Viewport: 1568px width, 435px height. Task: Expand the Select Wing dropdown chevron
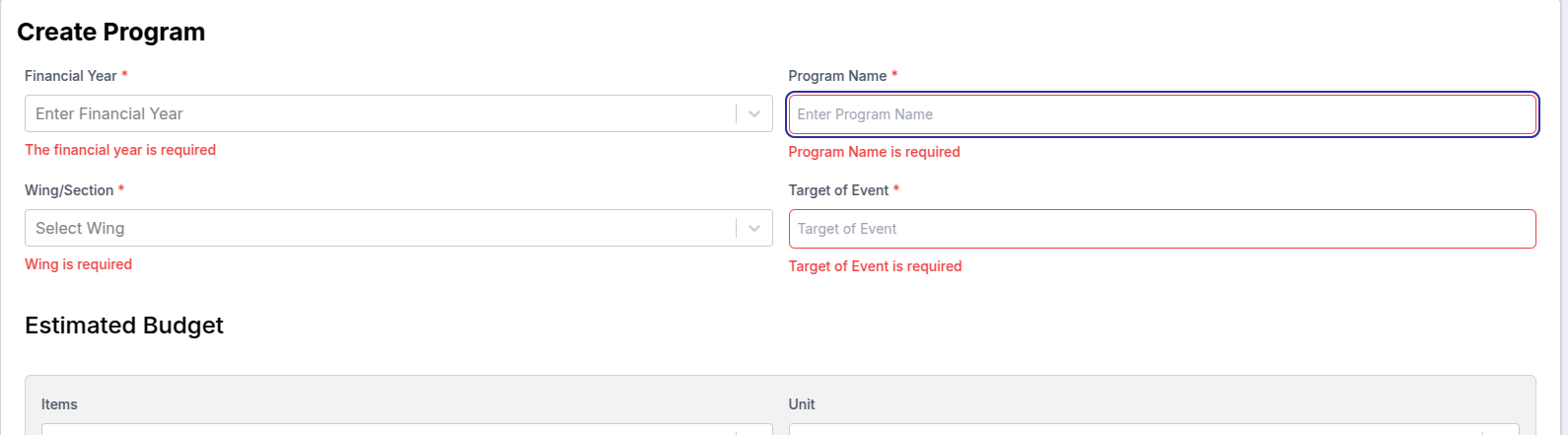coord(754,228)
